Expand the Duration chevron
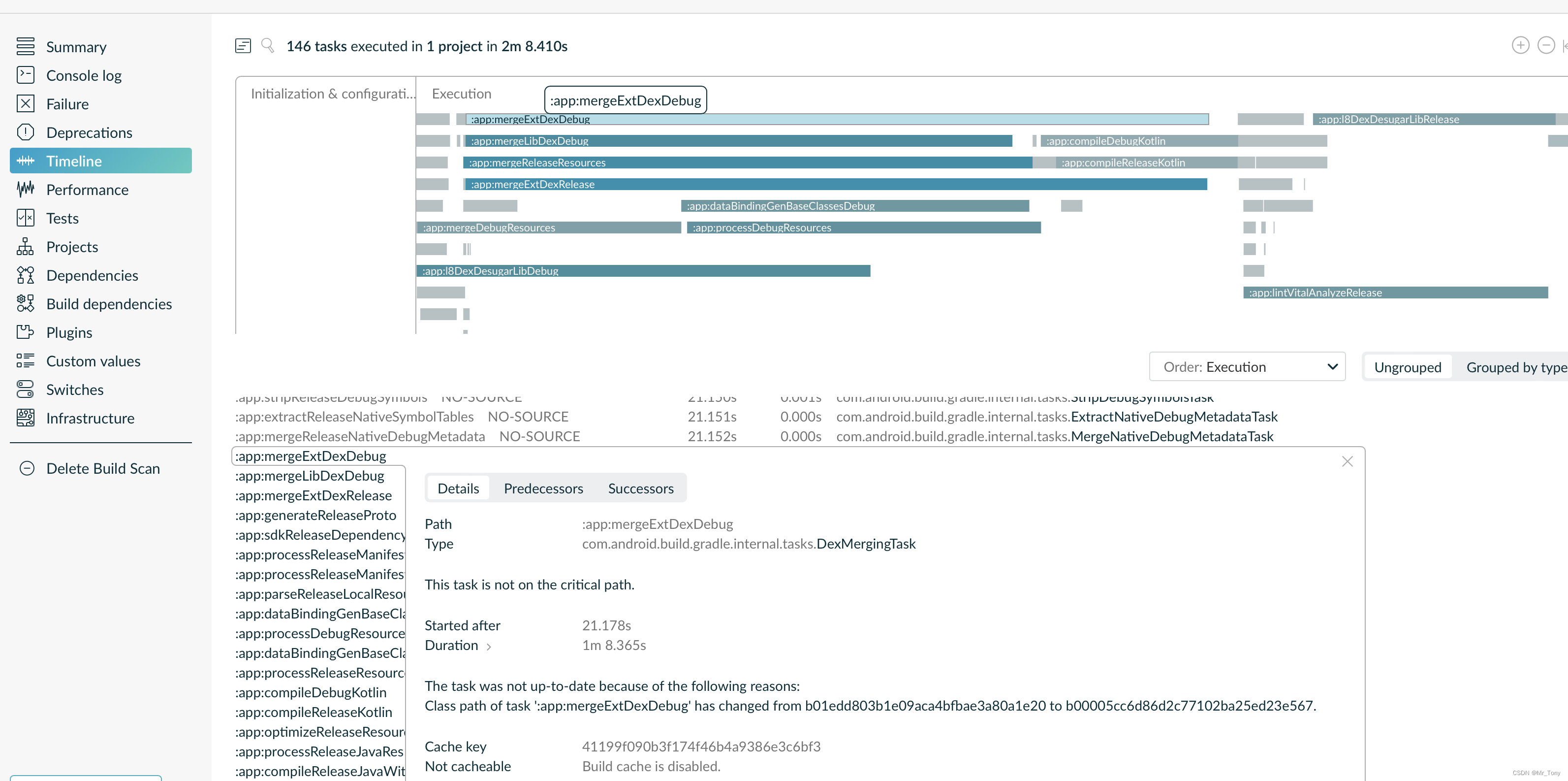This screenshot has width=1568, height=781. click(489, 647)
